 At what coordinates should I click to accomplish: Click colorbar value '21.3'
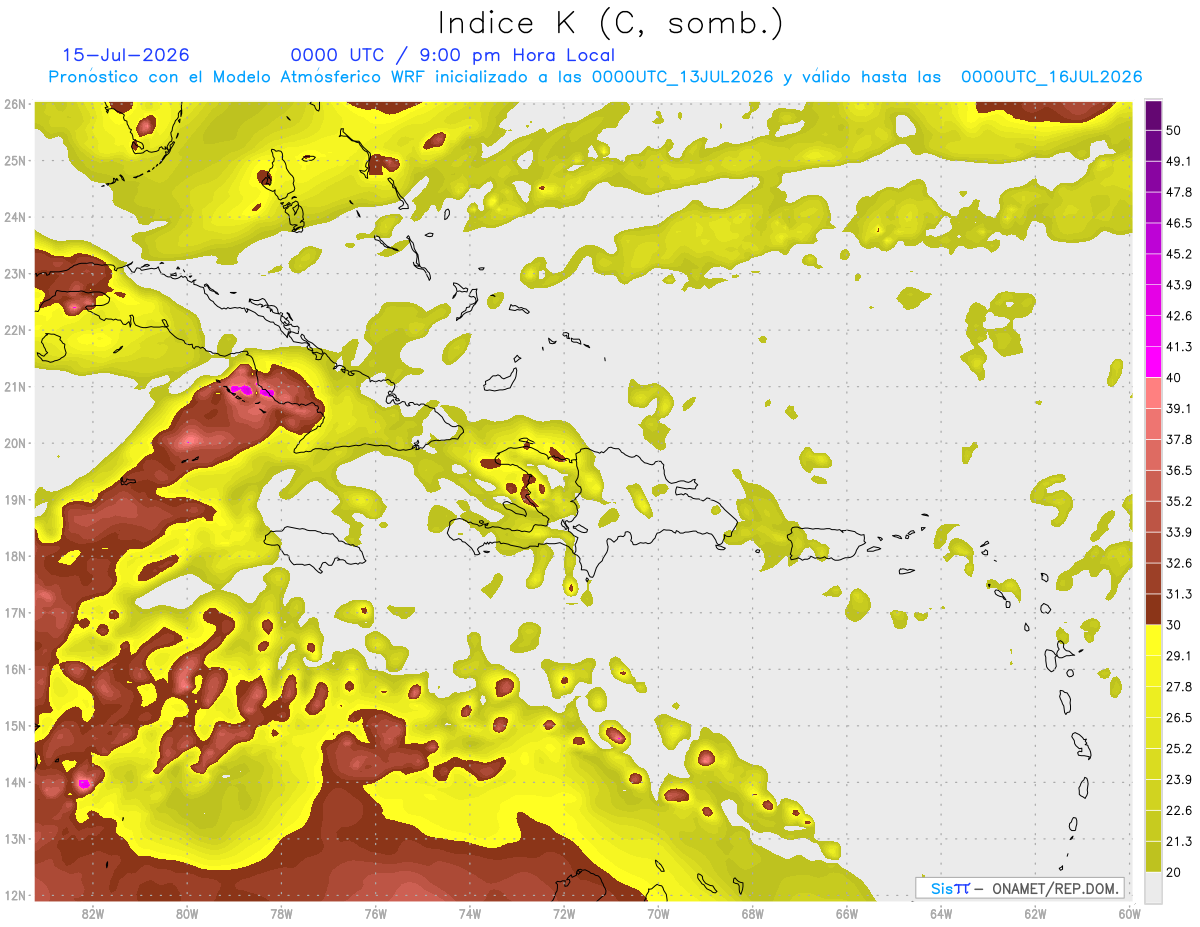[1178, 842]
